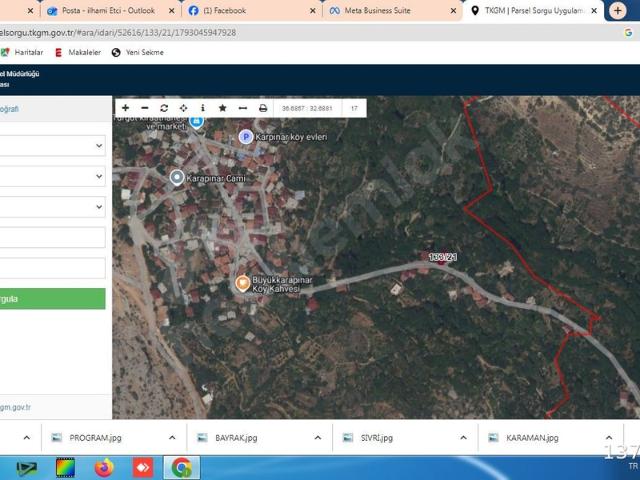The height and width of the screenshot is (480, 640).
Task: Switch to Posta - İlhami Etci Outlook tab
Action: point(108,11)
